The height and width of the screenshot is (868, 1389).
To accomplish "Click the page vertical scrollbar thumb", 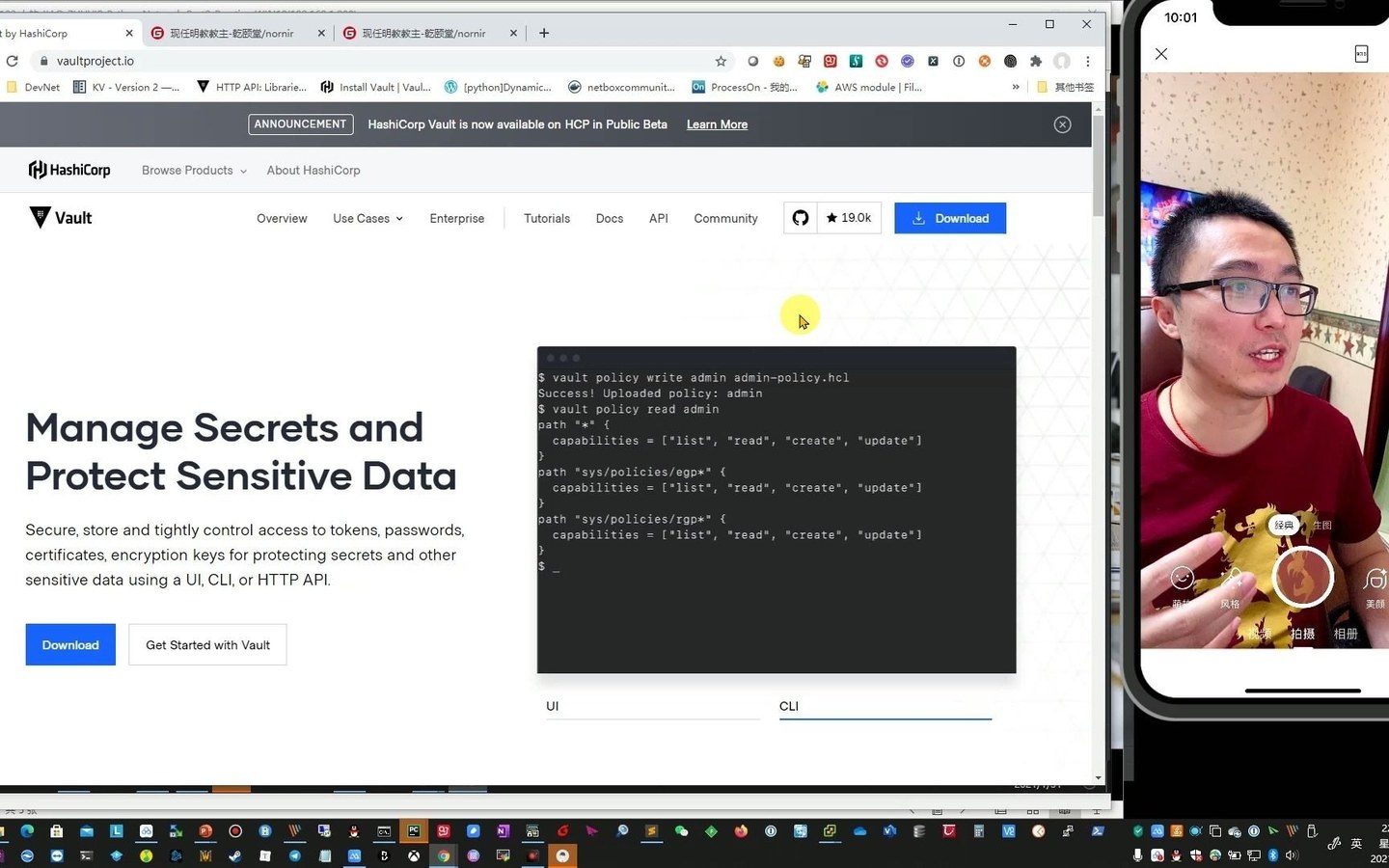I will point(1098,166).
